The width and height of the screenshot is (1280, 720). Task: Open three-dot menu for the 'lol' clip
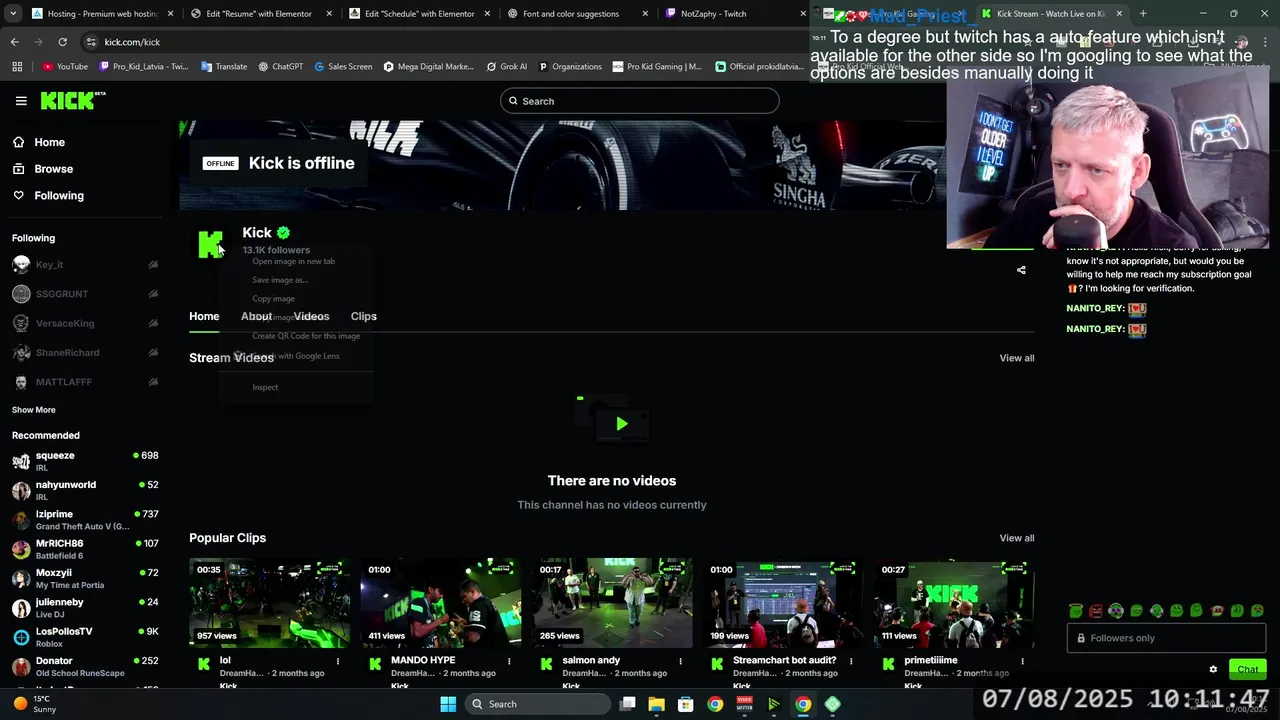(x=338, y=661)
